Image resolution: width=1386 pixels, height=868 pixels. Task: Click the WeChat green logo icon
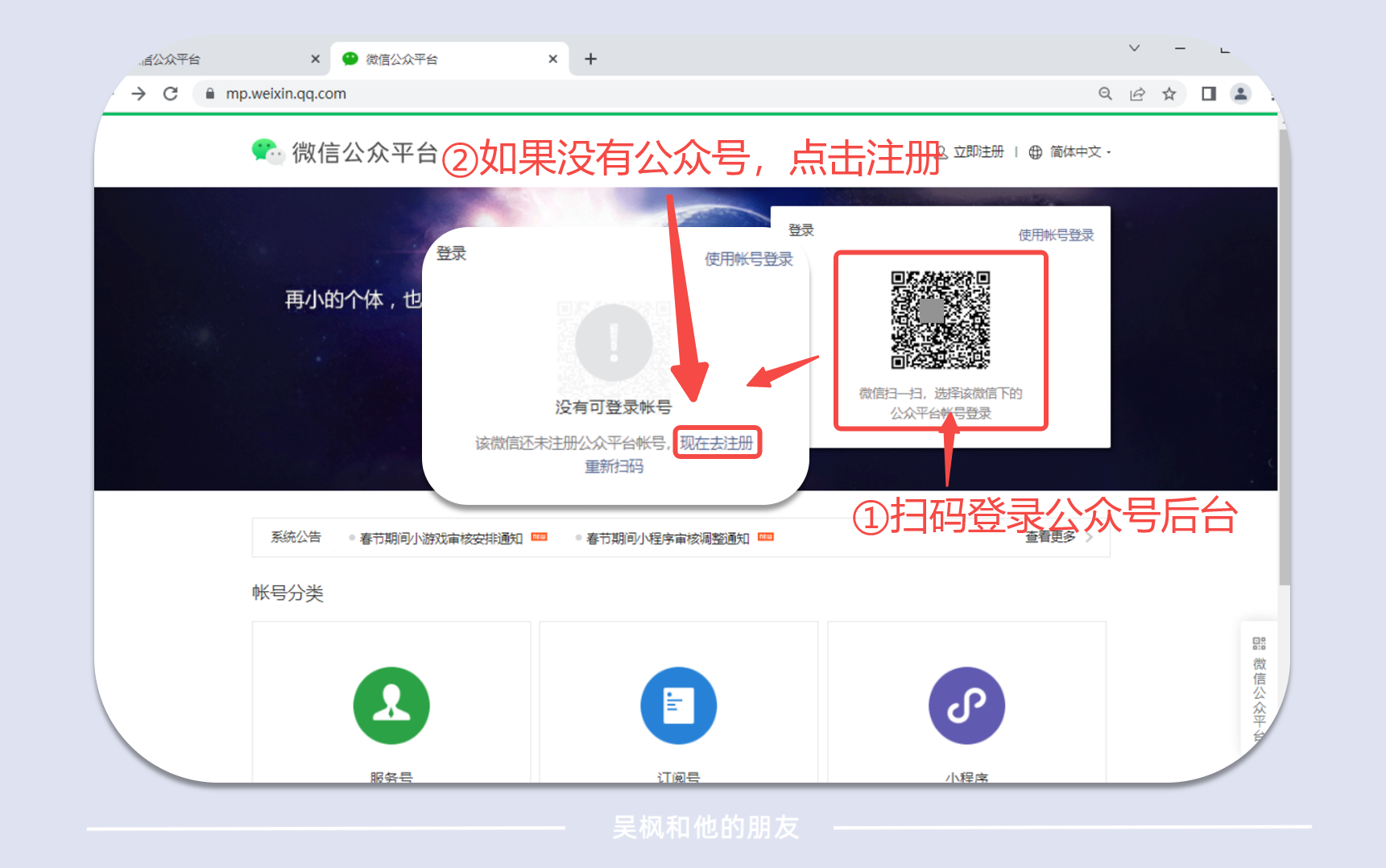coord(267,151)
